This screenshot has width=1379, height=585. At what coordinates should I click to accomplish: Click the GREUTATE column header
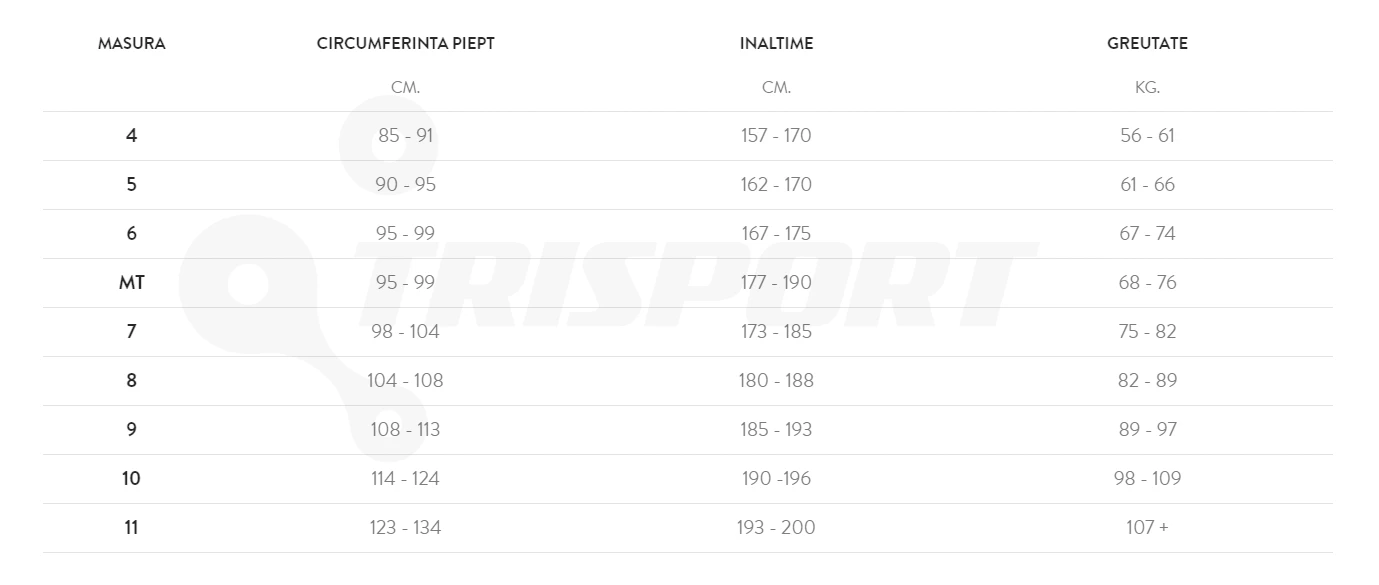click(x=1147, y=44)
